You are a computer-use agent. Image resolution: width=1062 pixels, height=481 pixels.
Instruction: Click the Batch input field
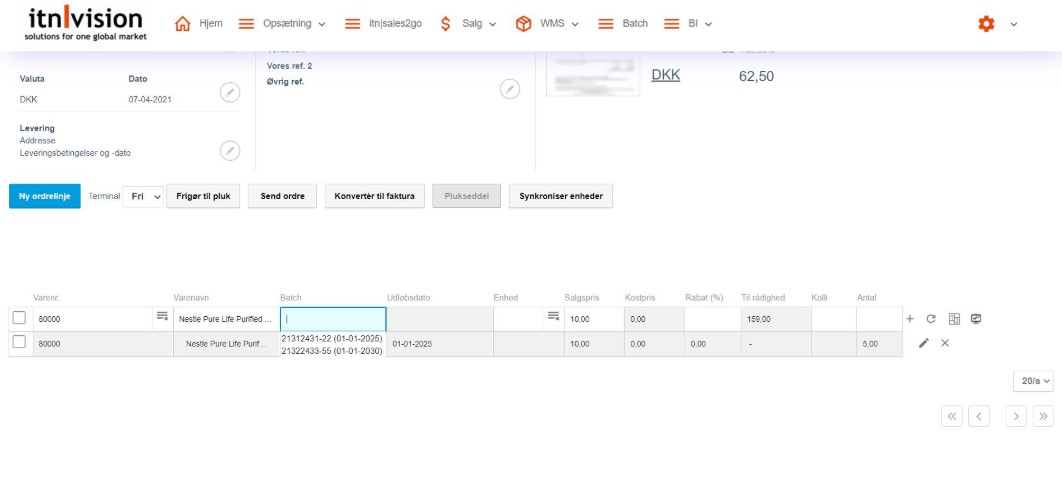[x=333, y=319]
